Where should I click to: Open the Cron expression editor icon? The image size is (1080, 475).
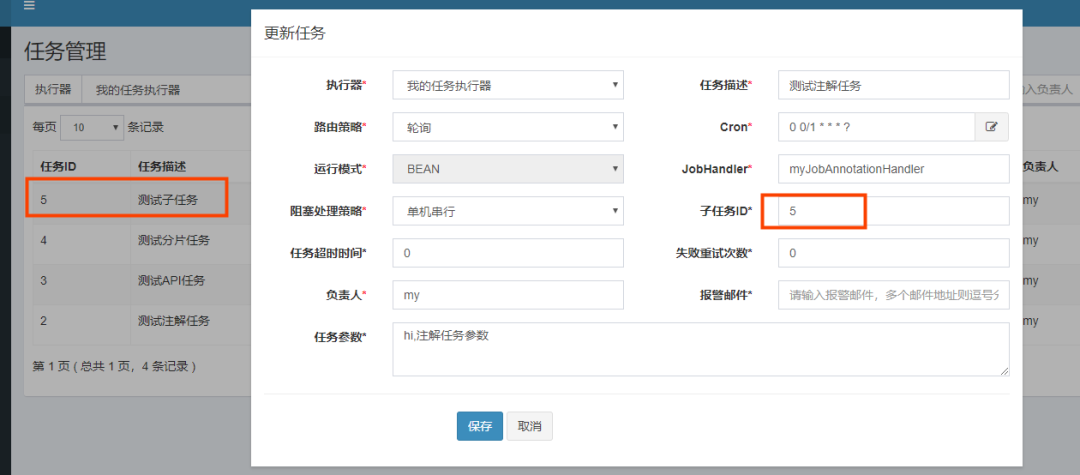tap(992, 127)
